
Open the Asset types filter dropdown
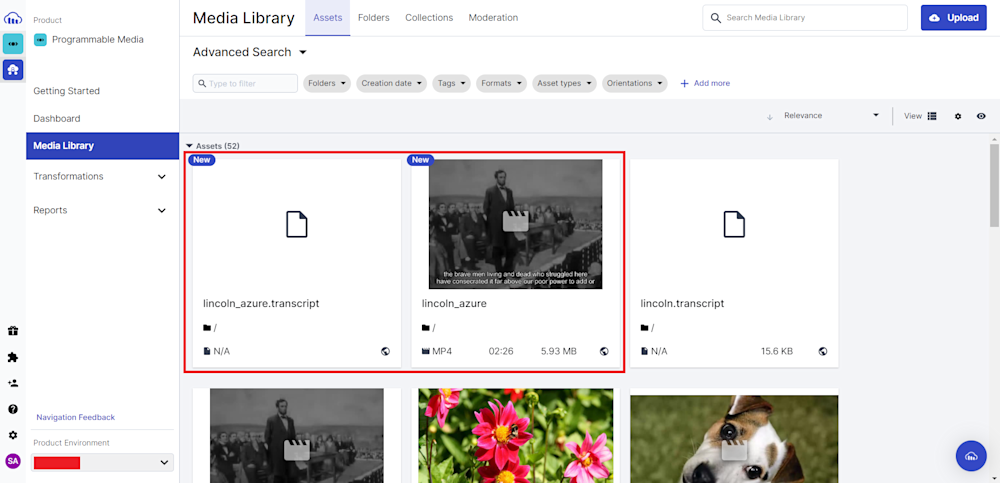click(x=564, y=84)
